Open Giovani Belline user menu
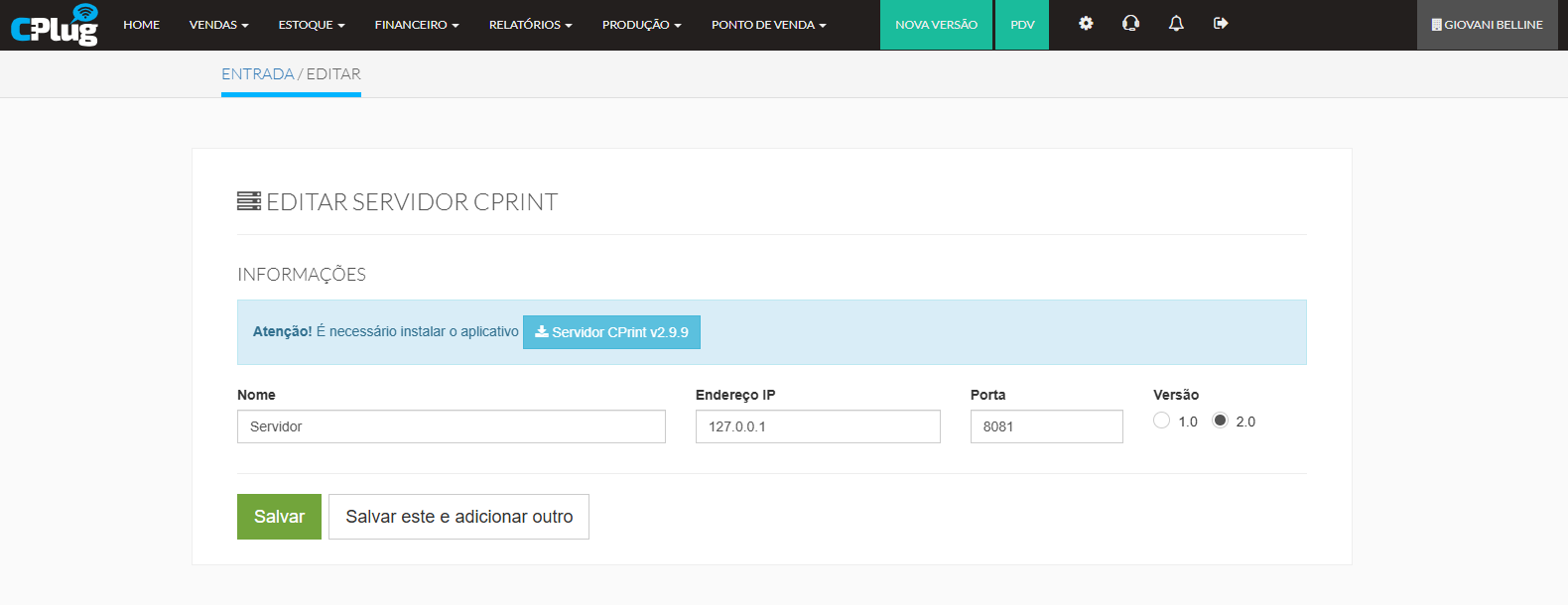This screenshot has height=605, width=1568. (x=1488, y=25)
